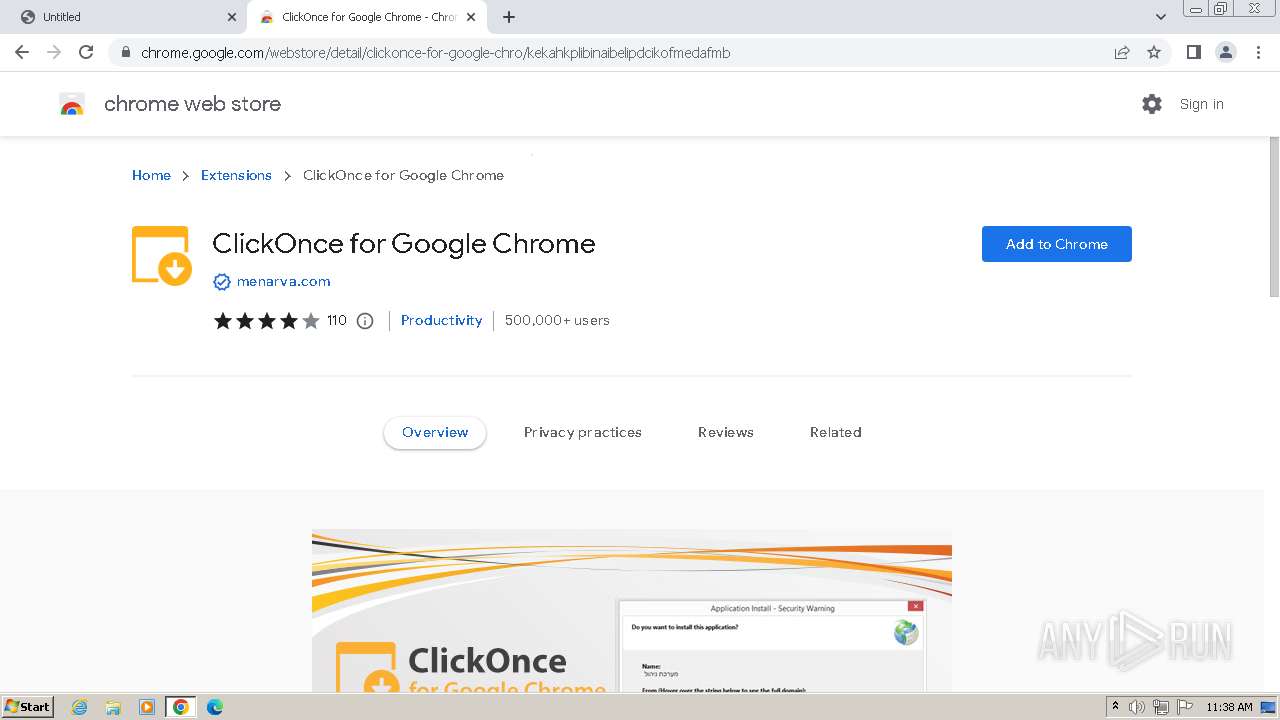Click Chrome icon in taskbar
The image size is (1280, 720).
pos(181,707)
